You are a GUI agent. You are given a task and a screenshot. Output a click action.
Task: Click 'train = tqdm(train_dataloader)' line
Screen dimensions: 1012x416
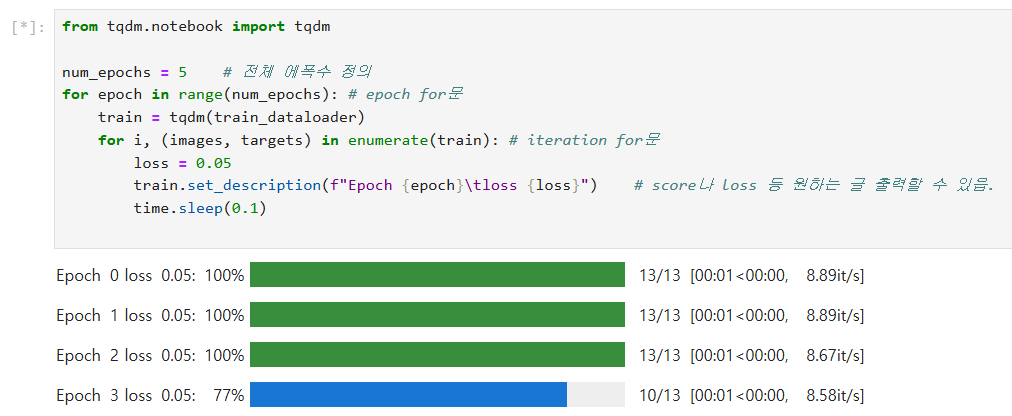click(x=232, y=117)
